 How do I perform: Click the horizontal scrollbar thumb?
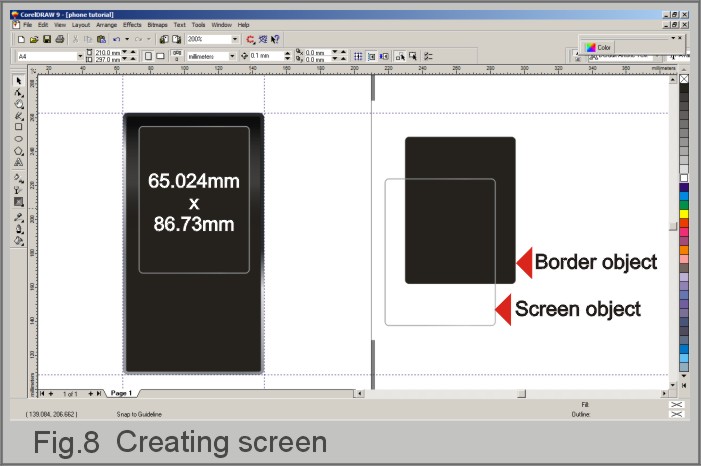click(x=521, y=394)
